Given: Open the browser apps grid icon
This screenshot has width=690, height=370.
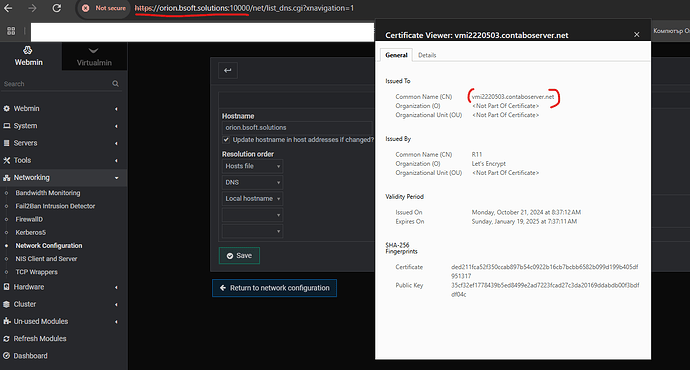Looking at the screenshot, I should pyautogui.click(x=11, y=31).
